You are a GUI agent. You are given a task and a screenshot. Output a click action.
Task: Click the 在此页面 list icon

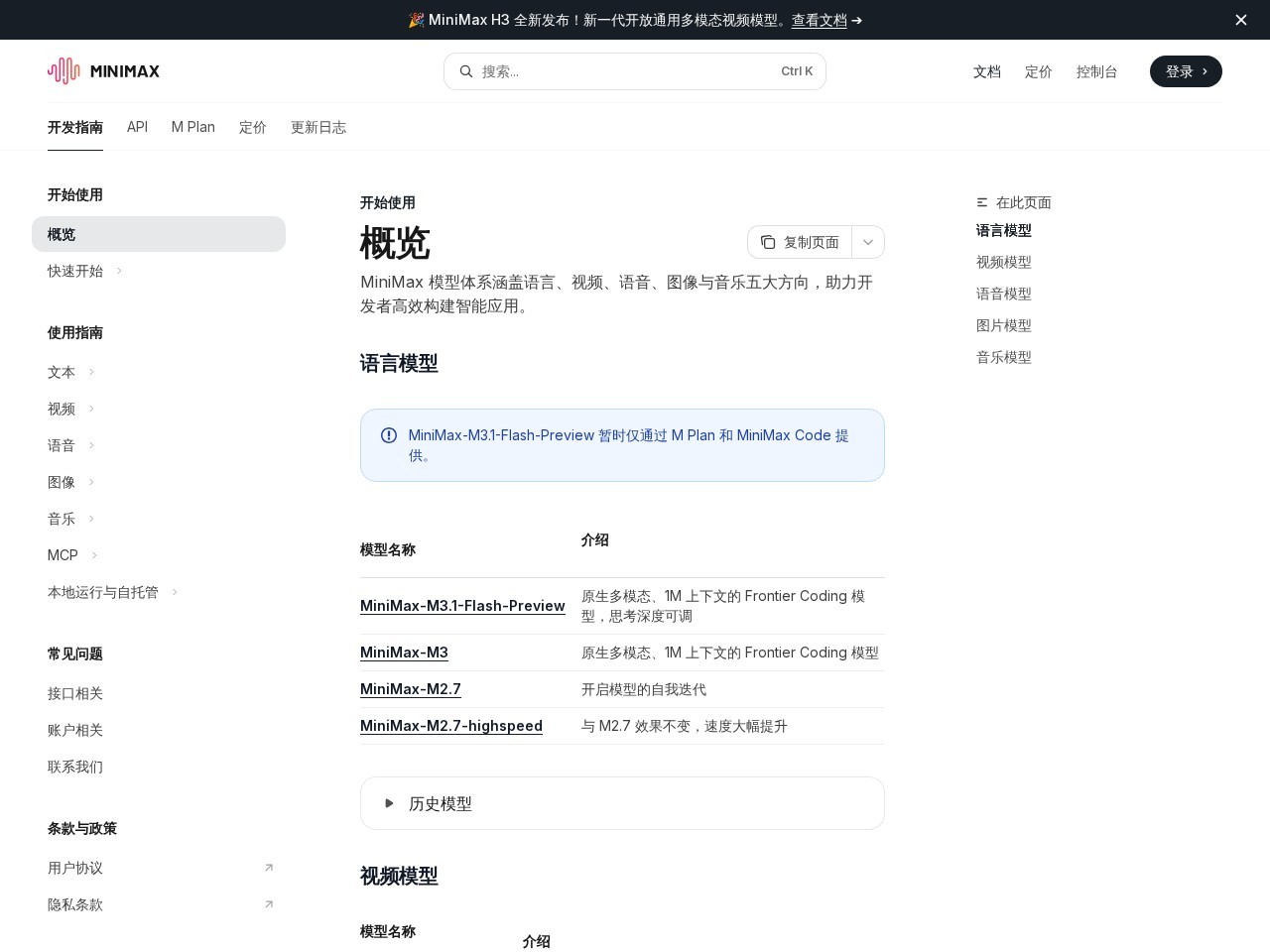[982, 202]
